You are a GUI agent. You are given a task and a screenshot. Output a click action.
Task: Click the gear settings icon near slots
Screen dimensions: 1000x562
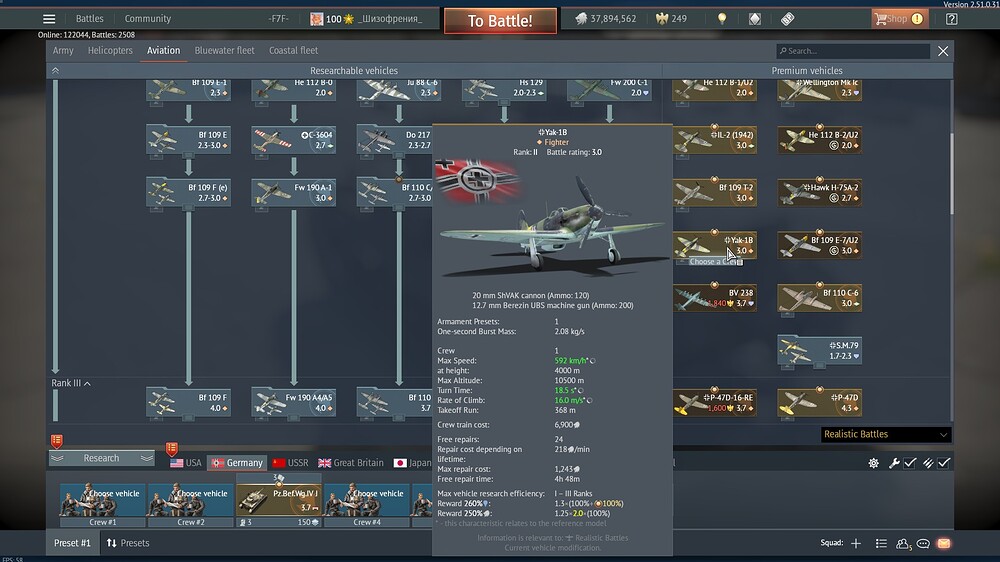coord(873,463)
